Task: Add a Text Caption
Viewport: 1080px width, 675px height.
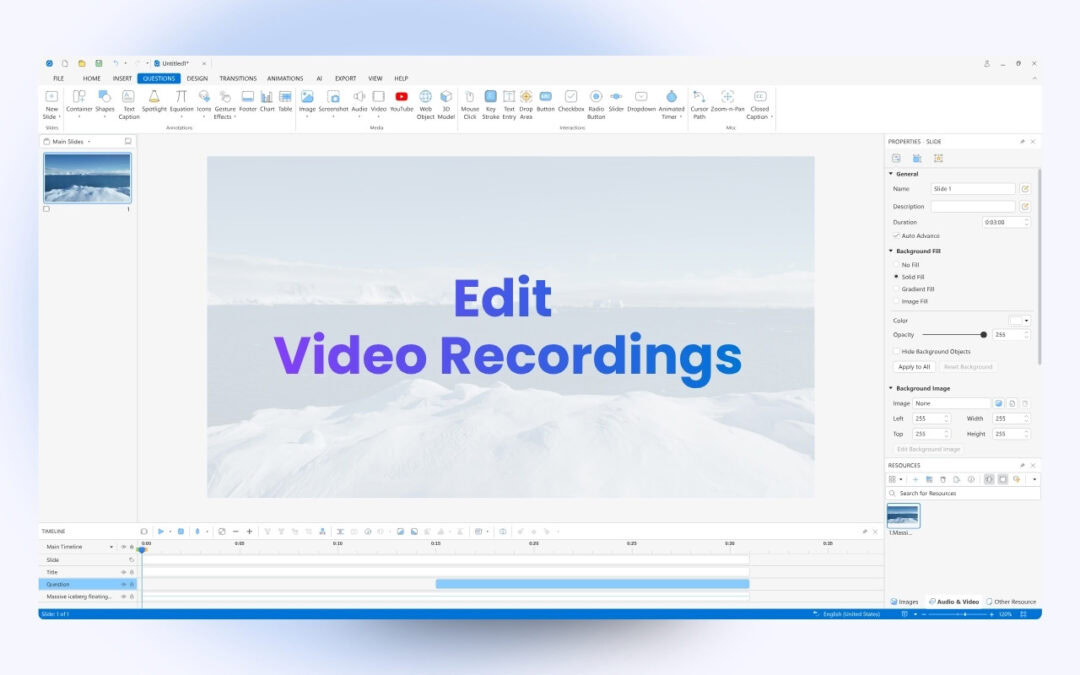Action: pos(129,105)
